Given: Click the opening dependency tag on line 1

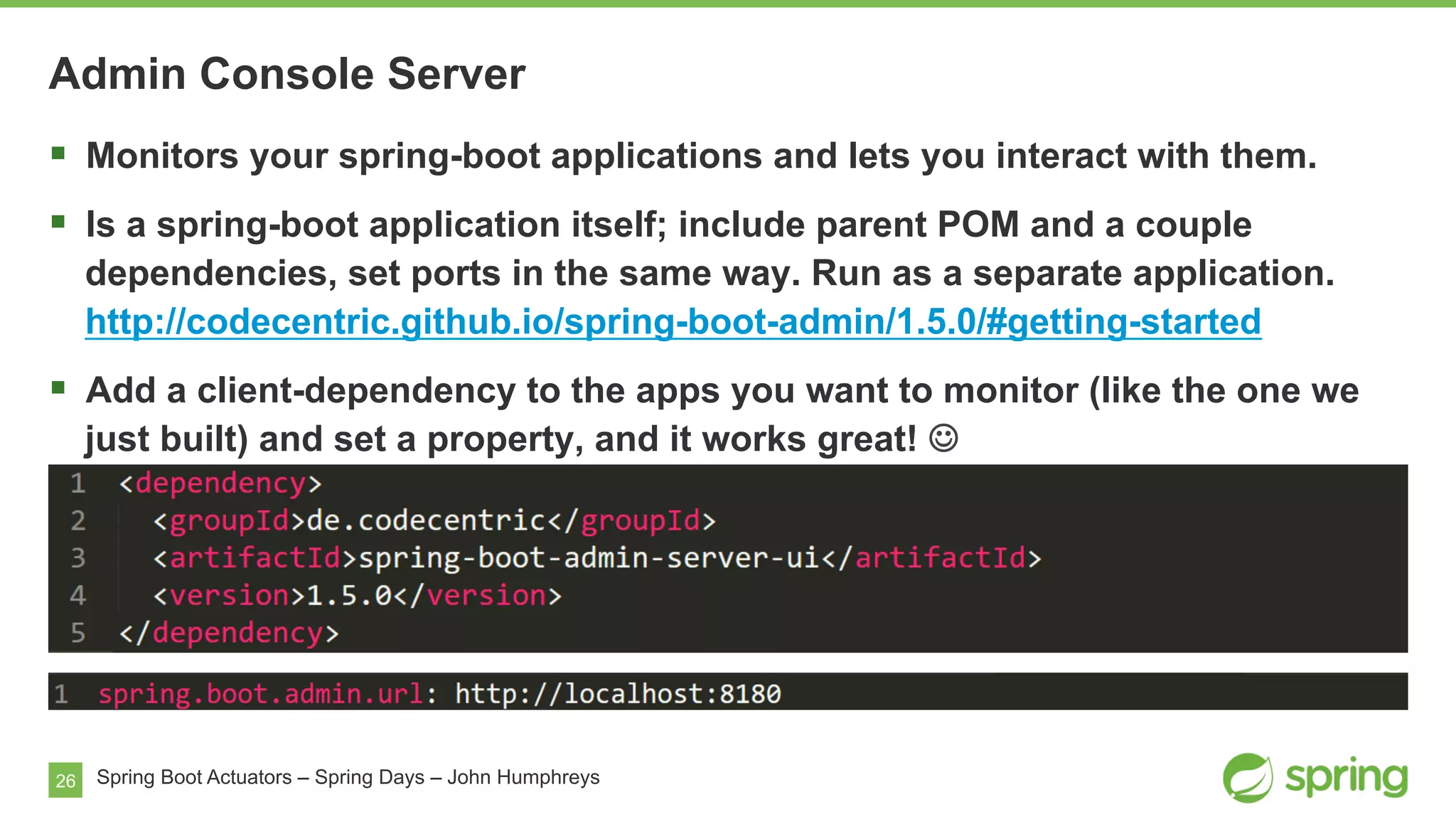Looking at the screenshot, I should pyautogui.click(x=220, y=483).
